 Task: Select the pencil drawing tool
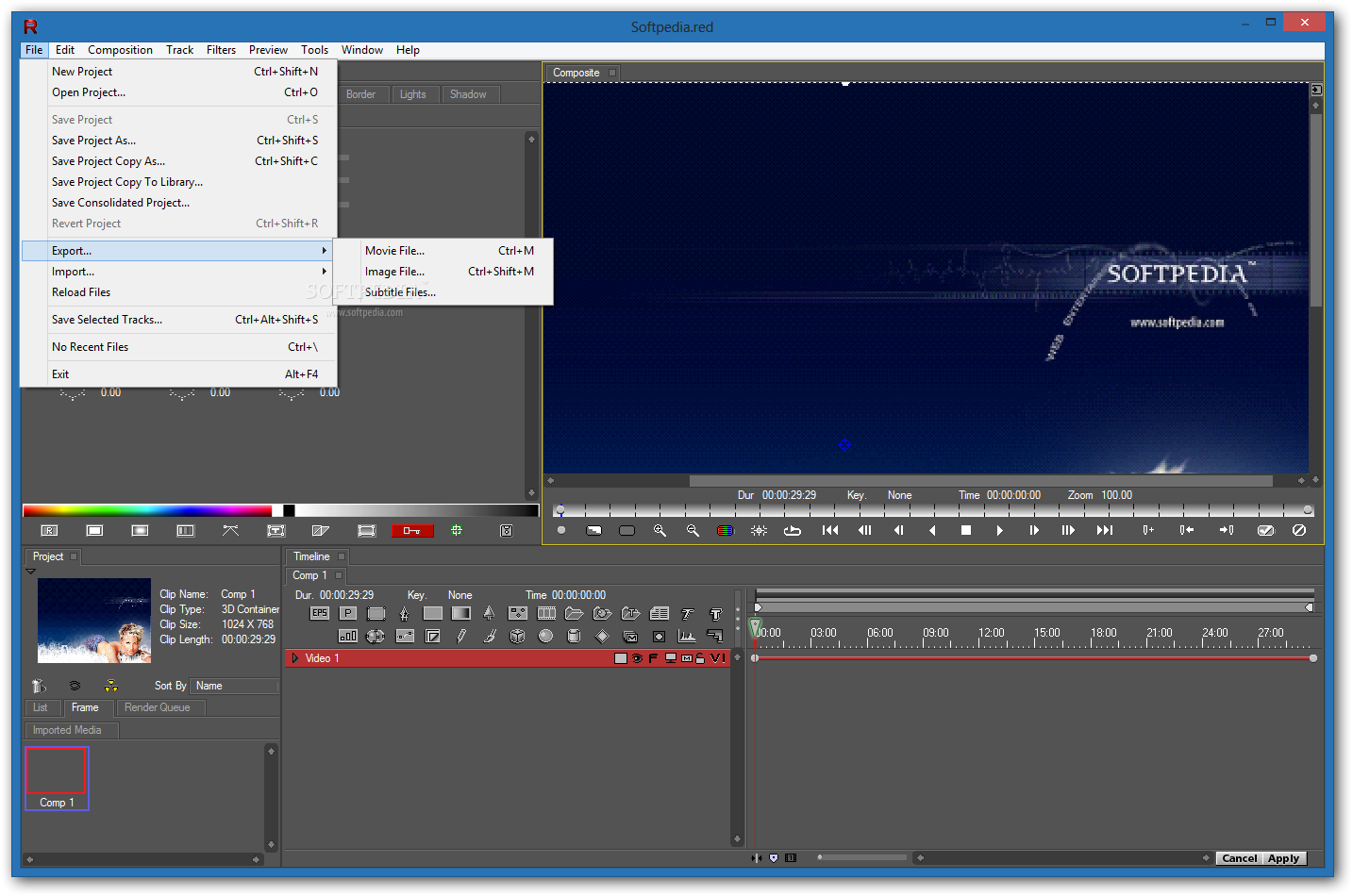pyautogui.click(x=460, y=636)
